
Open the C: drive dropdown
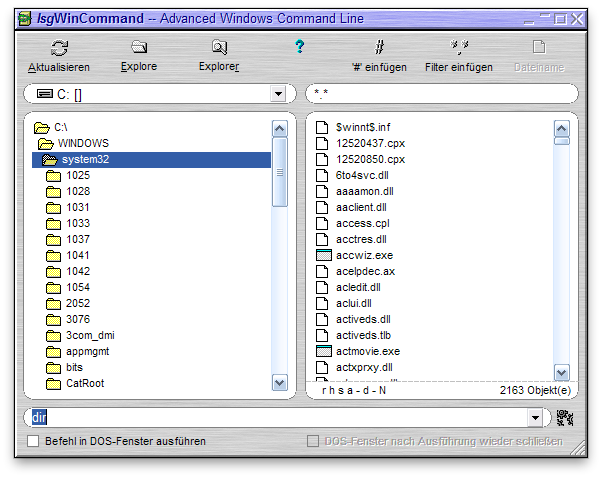click(x=278, y=94)
